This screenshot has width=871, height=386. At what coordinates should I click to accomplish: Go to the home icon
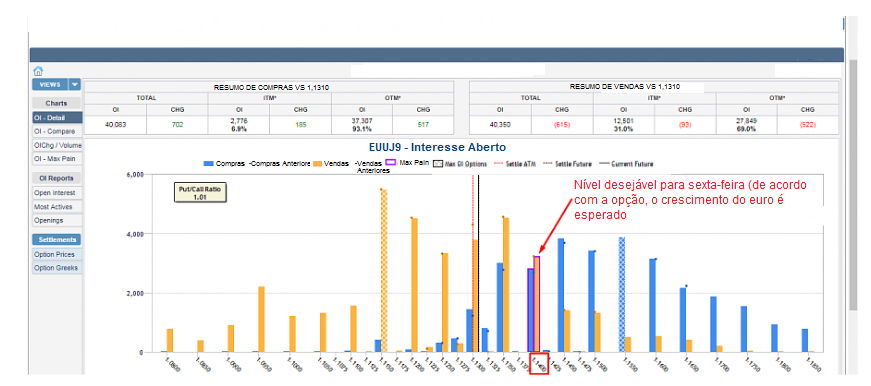click(38, 71)
